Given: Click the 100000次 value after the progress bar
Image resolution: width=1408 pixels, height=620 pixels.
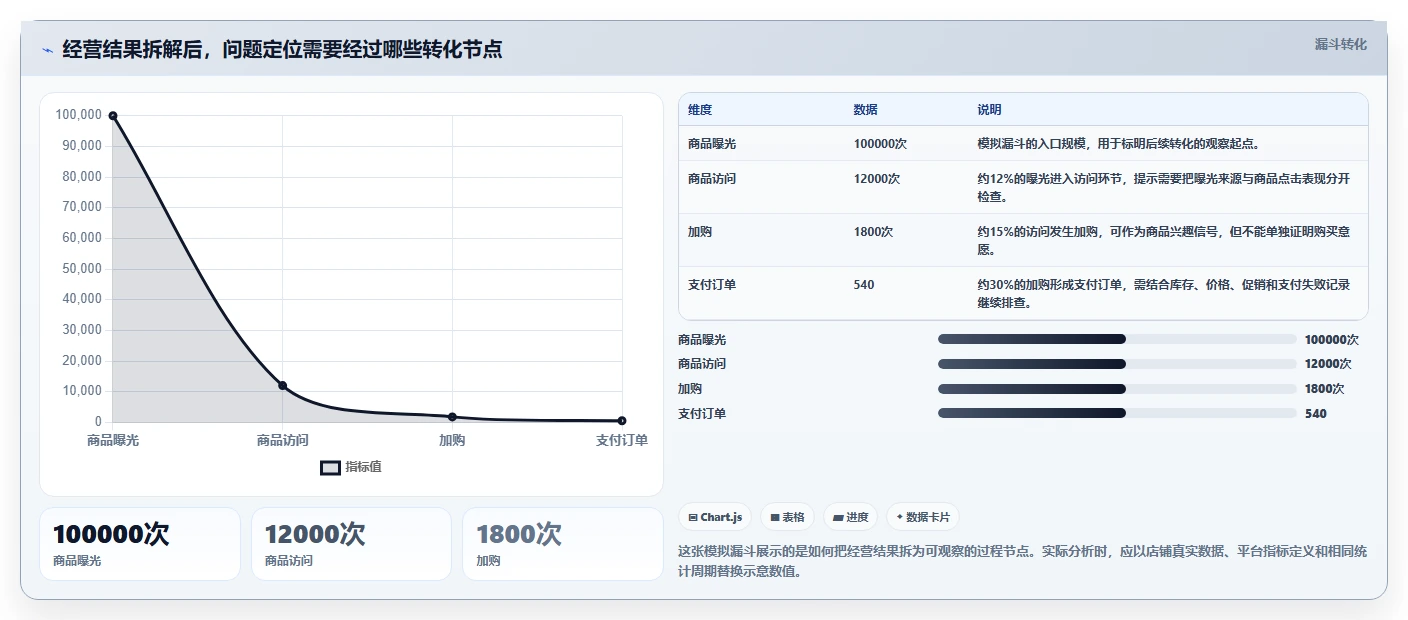Looking at the screenshot, I should [x=1332, y=340].
